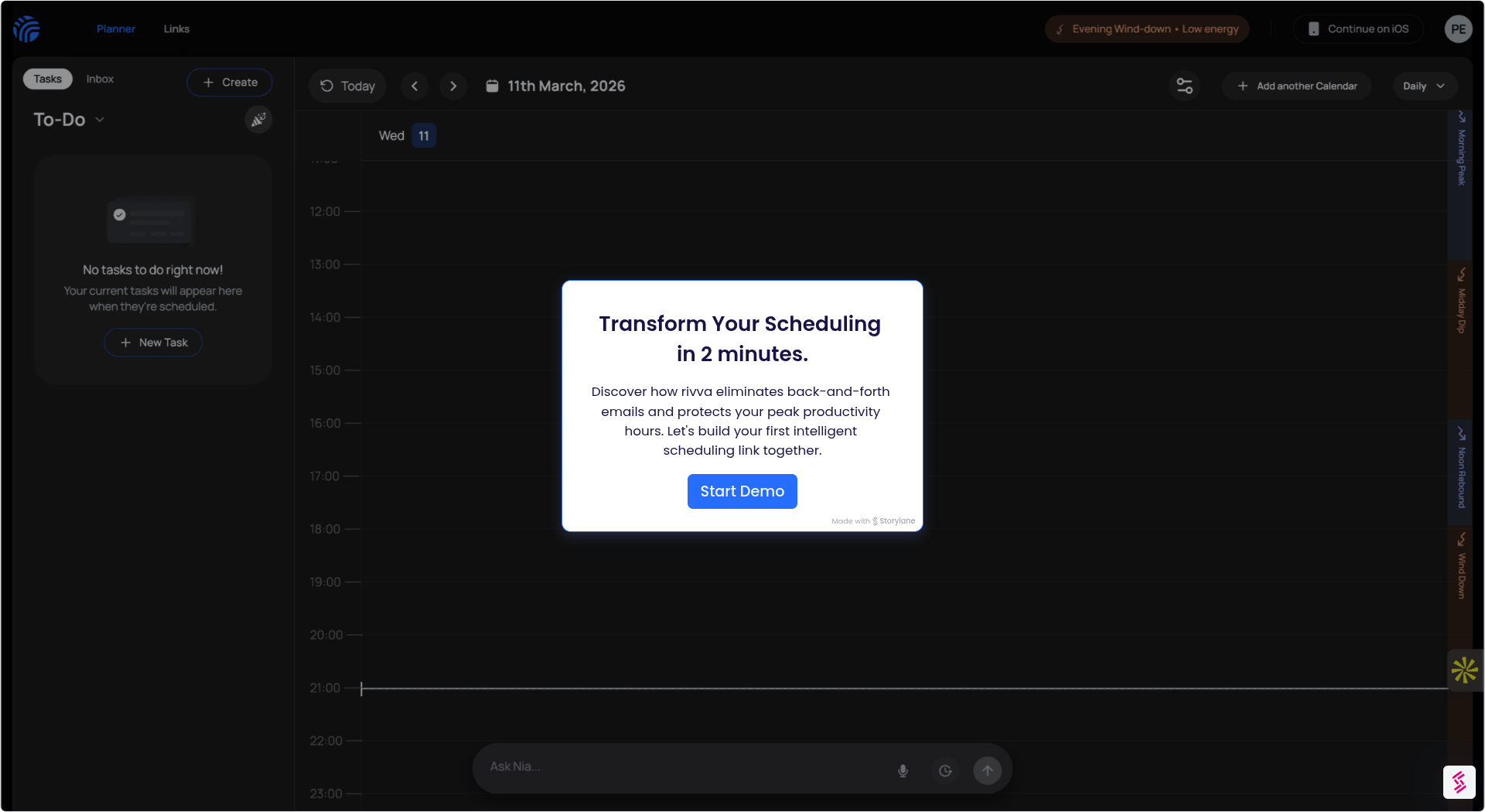Click the send arrow in the Ask Nia bar
Viewport: 1485px width, 812px height.
987,770
